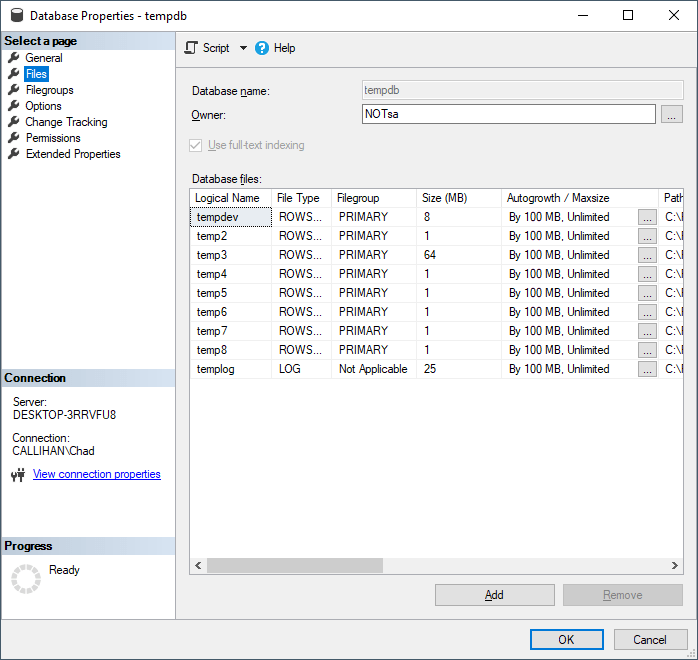Click the connection properties network icon
This screenshot has width=698, height=660.
pyautogui.click(x=17, y=475)
